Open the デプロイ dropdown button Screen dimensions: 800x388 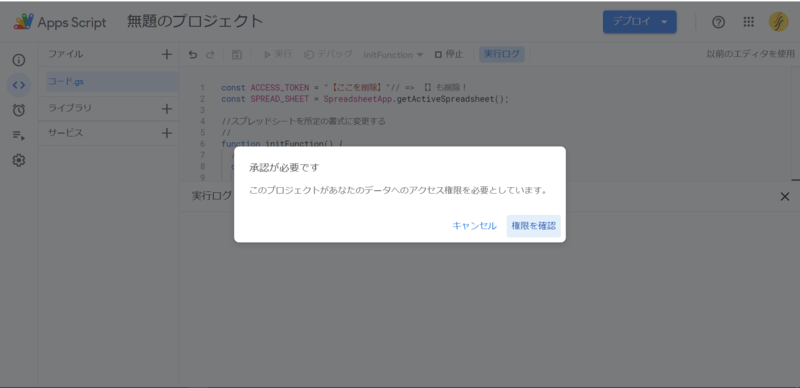coord(640,22)
